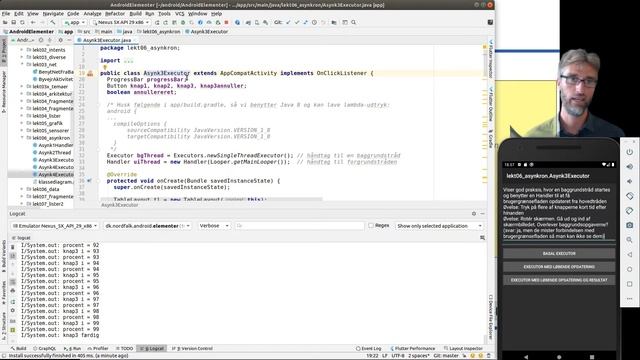Open the TODO tool window tab

tap(125, 349)
